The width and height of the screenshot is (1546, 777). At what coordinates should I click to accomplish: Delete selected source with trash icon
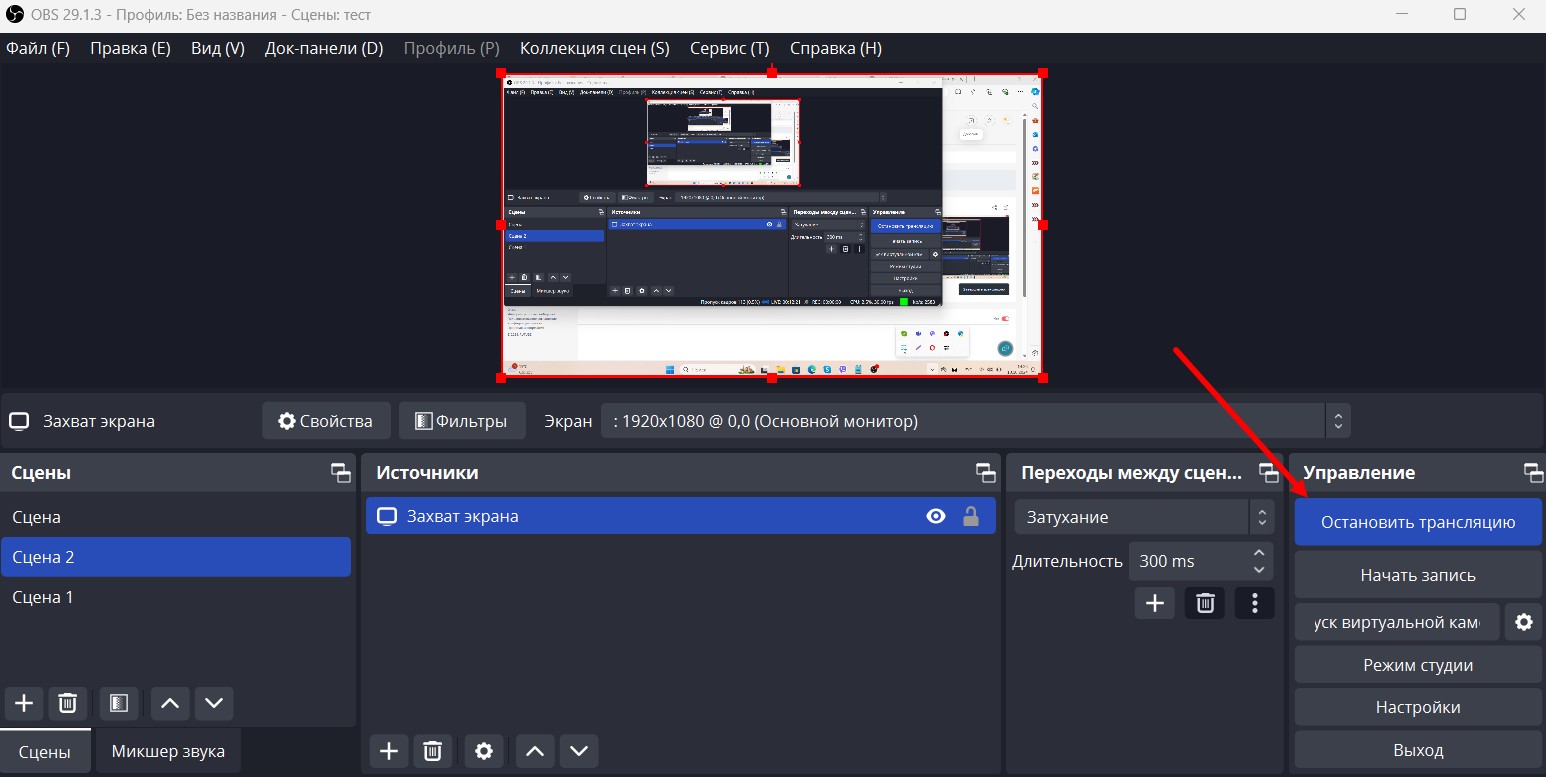pos(432,751)
